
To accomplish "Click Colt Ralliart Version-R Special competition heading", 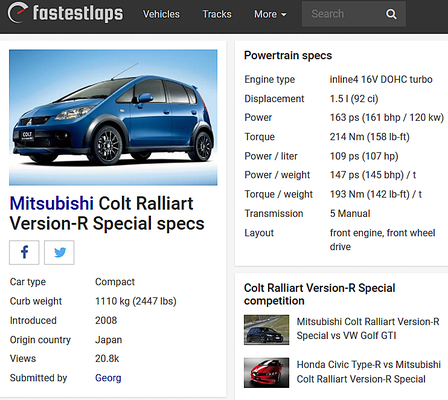I will [x=319, y=294].
